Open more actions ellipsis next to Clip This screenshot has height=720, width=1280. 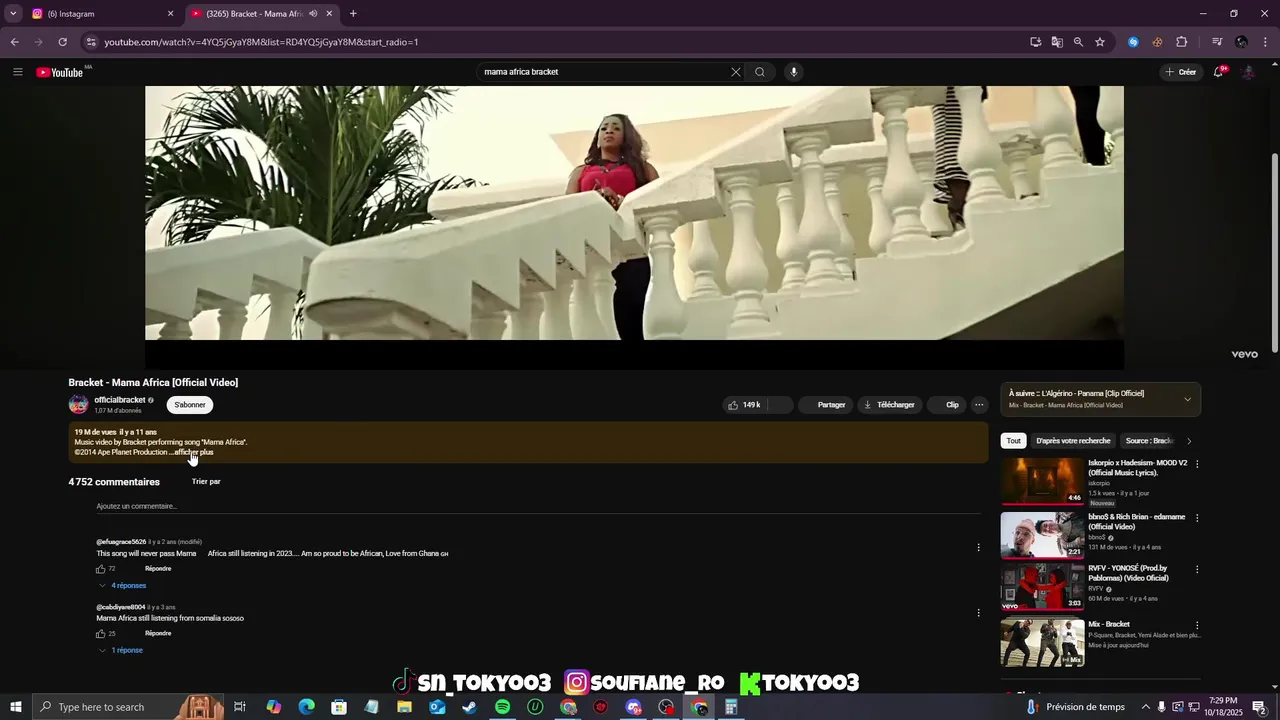(979, 405)
